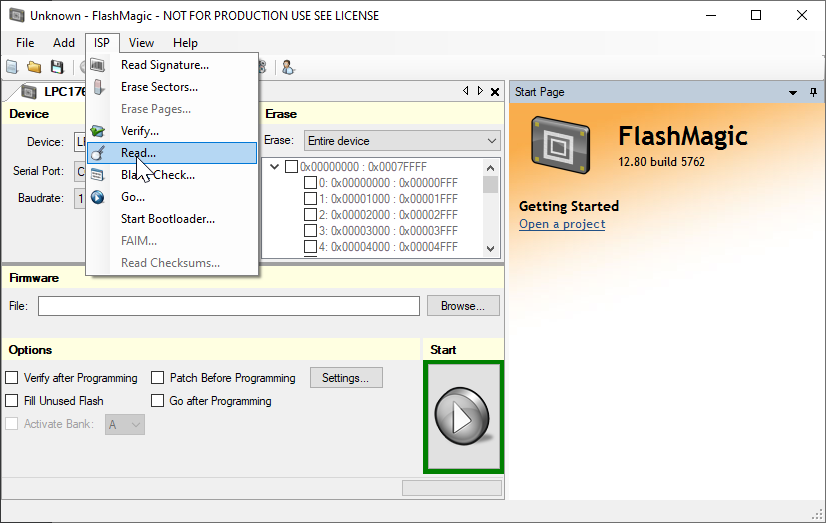Enable Verify after Programming

12,378
